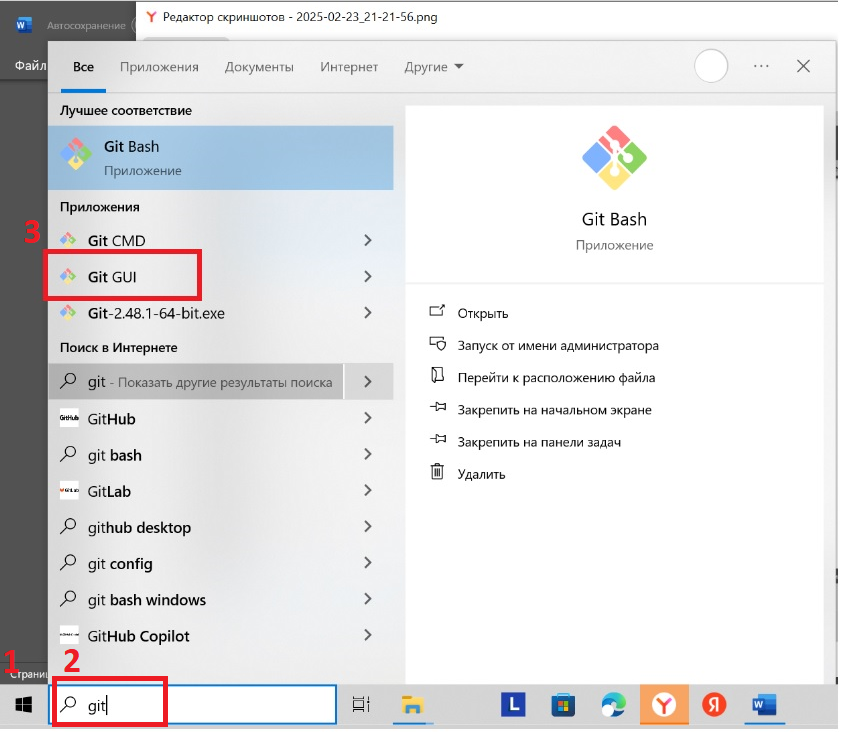Open Yandex Browser on taskbar
842x732 pixels.
(x=664, y=705)
